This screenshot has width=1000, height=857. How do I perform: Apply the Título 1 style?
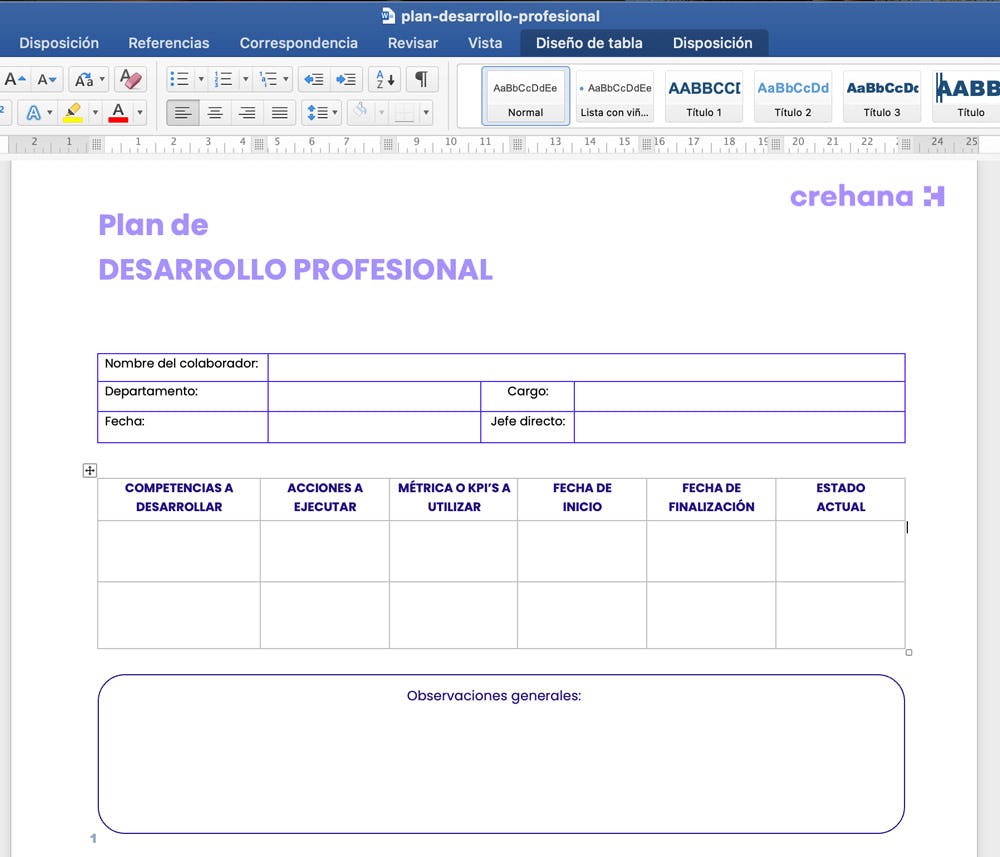(704, 95)
